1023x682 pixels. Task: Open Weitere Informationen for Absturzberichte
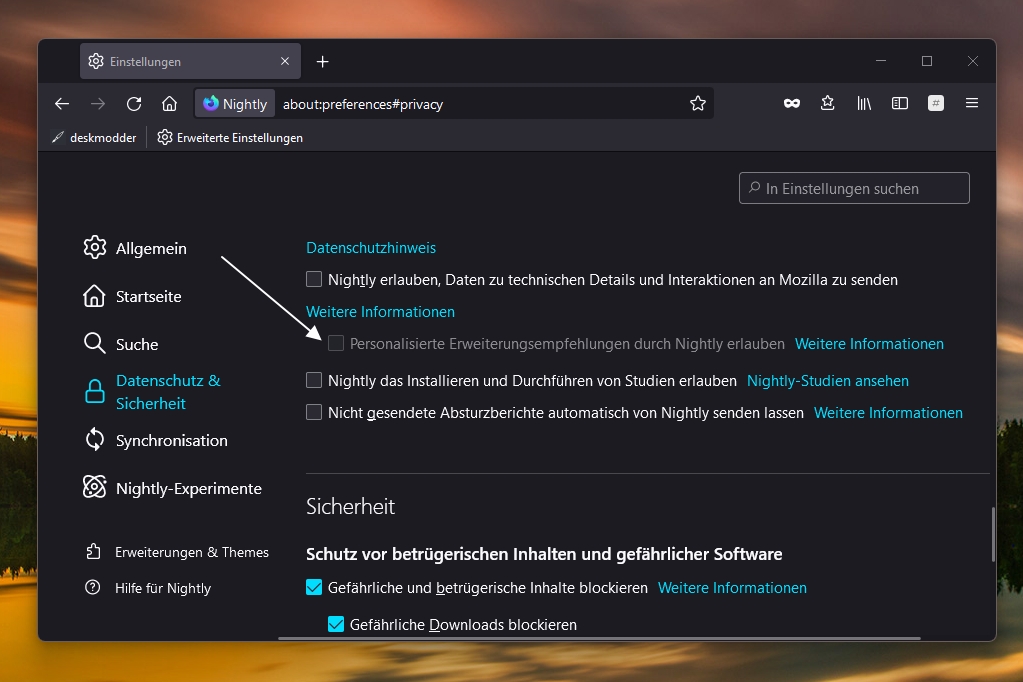click(x=888, y=412)
